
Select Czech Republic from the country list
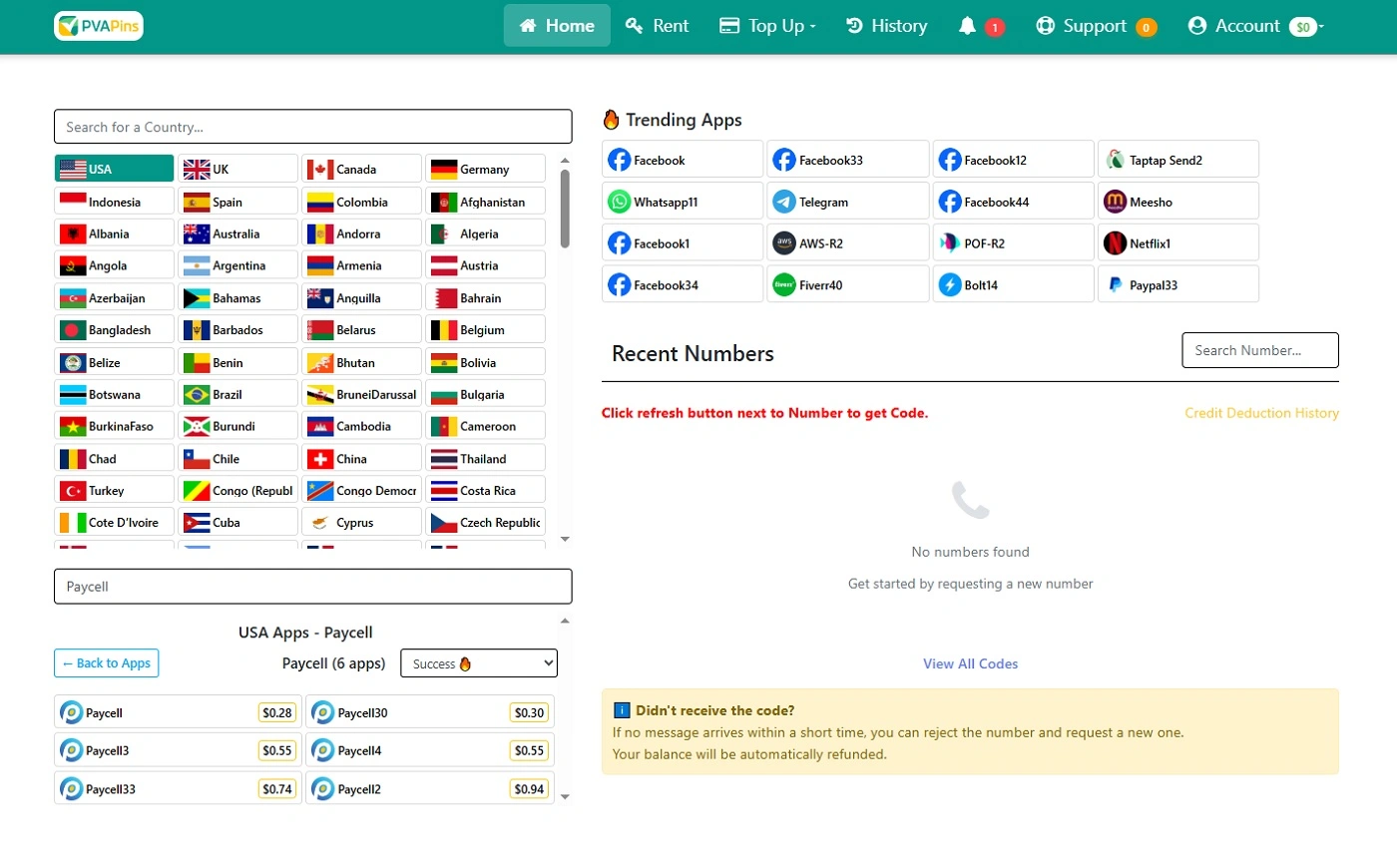(x=486, y=523)
